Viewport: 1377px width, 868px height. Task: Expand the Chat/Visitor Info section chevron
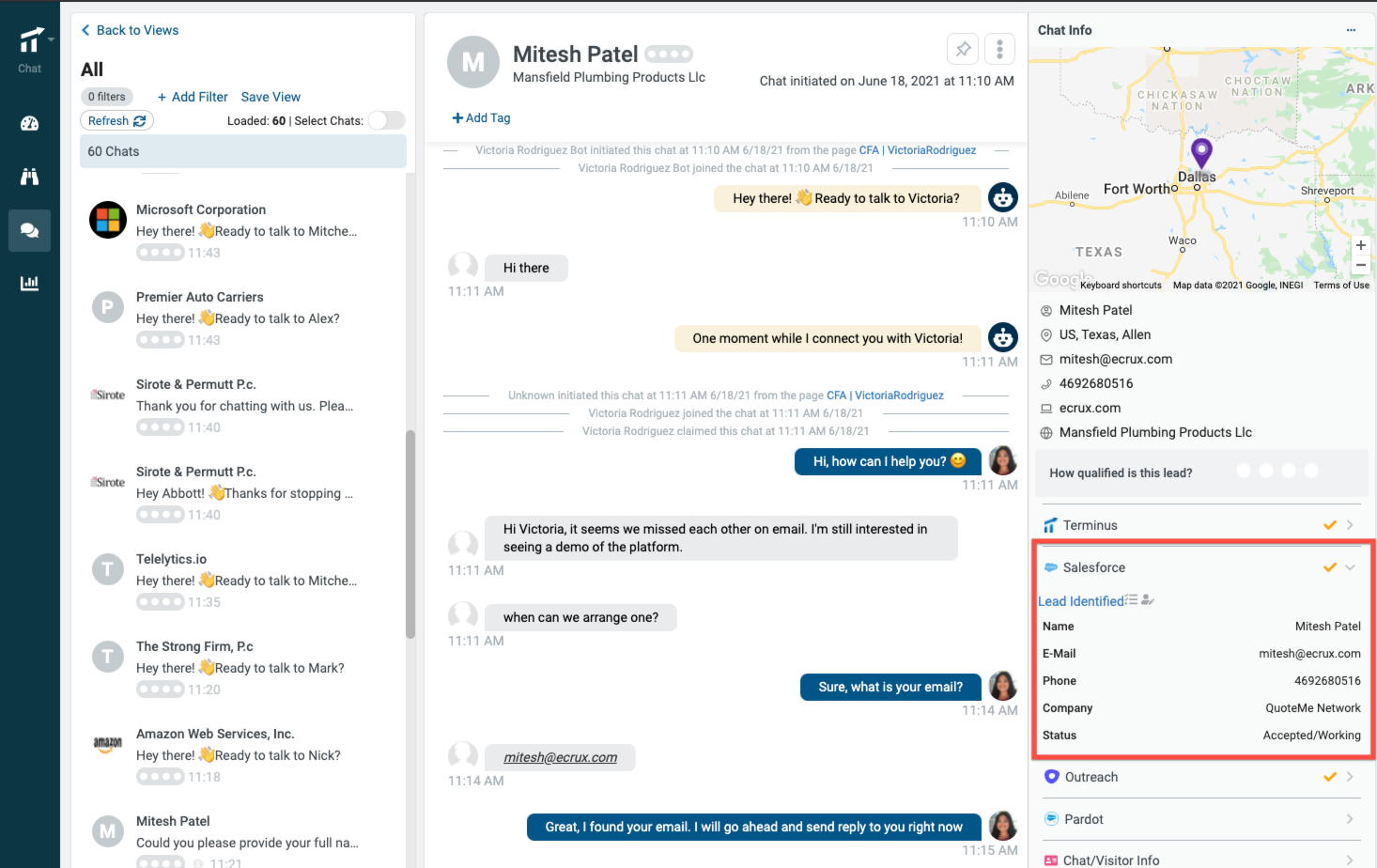[x=1350, y=860]
